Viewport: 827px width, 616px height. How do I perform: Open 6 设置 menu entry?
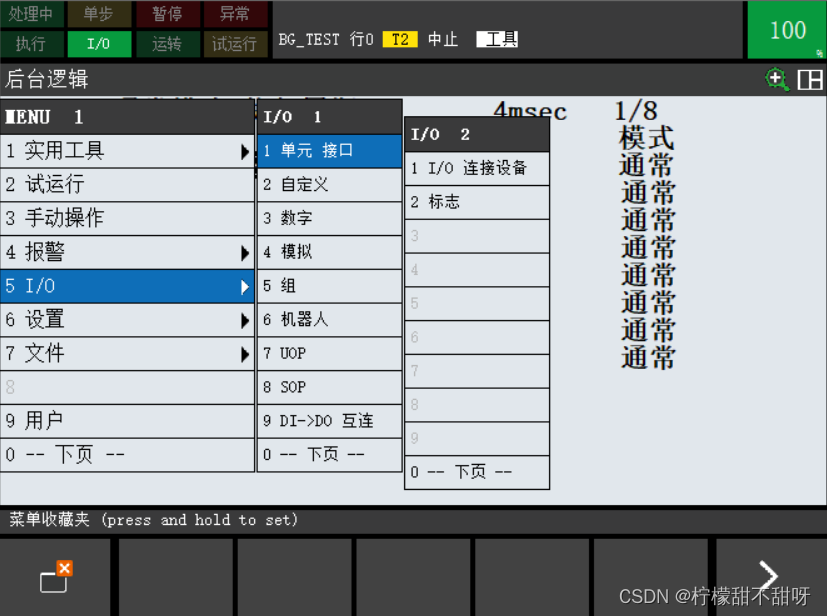coord(127,320)
